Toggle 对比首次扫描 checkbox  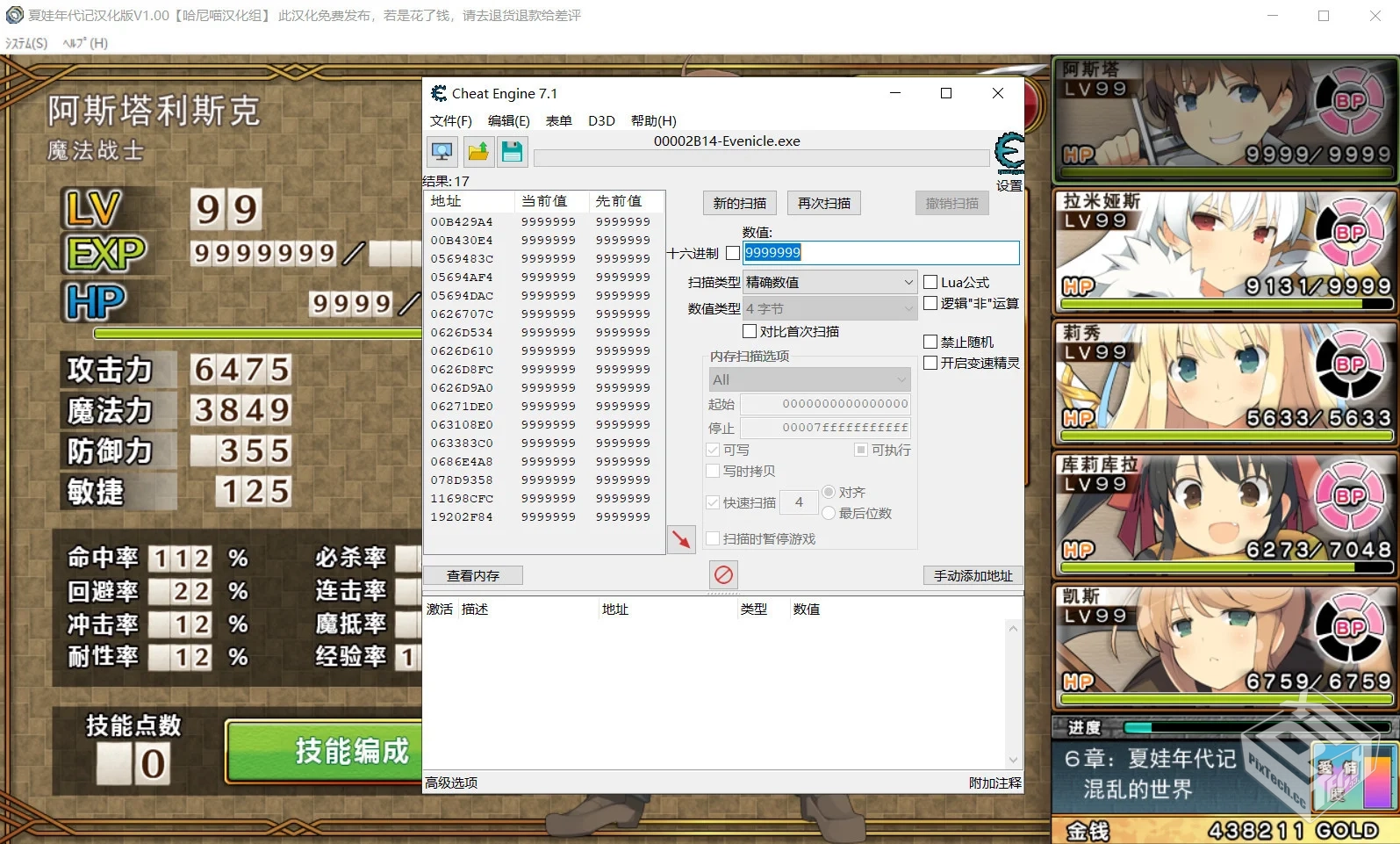[x=750, y=331]
